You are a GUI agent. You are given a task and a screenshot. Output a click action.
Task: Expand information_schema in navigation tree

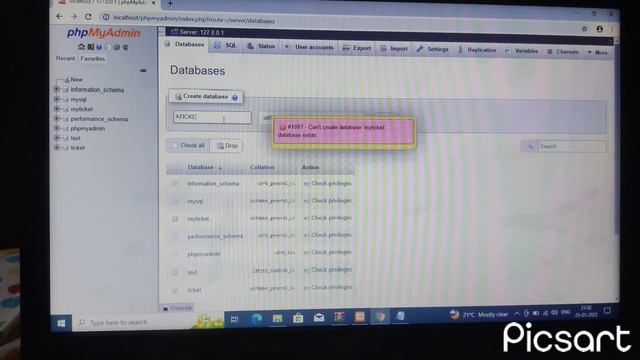(57, 89)
